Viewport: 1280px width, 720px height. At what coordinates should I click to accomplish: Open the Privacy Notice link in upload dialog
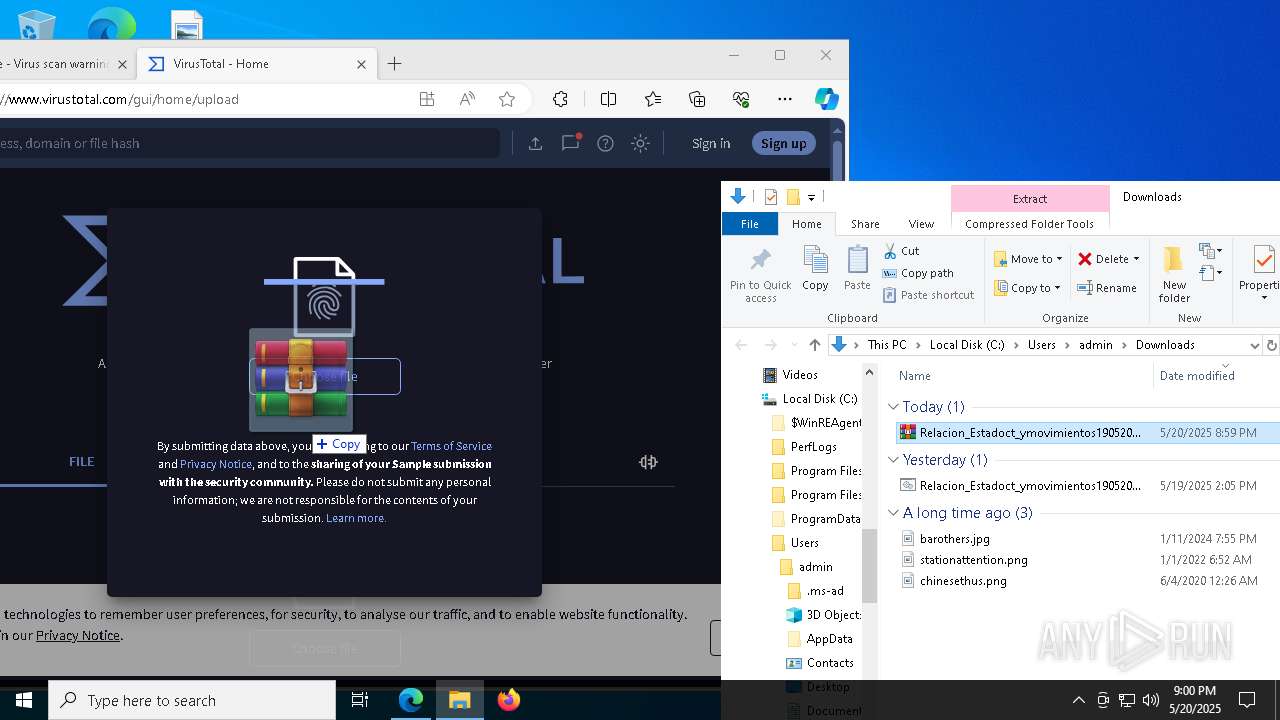216,464
